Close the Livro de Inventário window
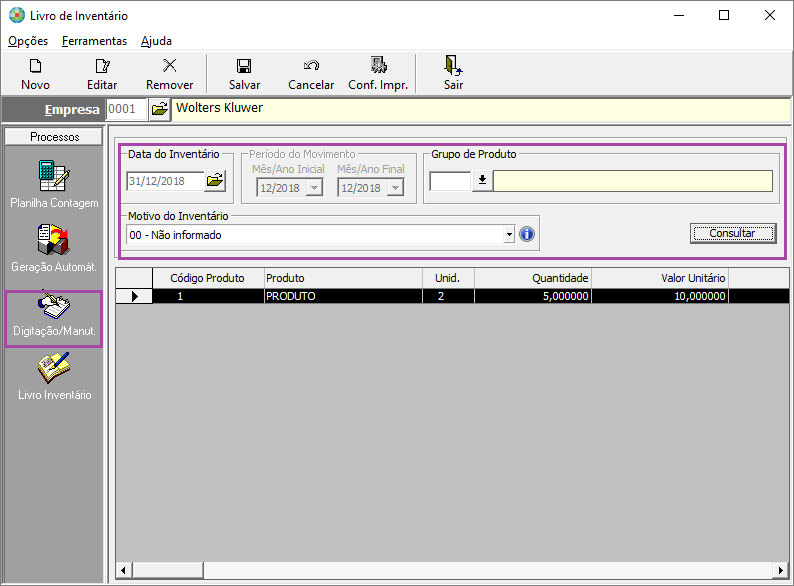This screenshot has height=586, width=794. click(x=770, y=15)
